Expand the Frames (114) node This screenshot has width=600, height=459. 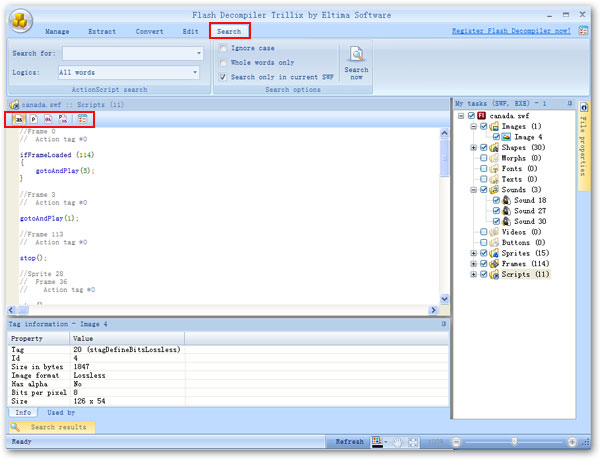click(x=474, y=264)
